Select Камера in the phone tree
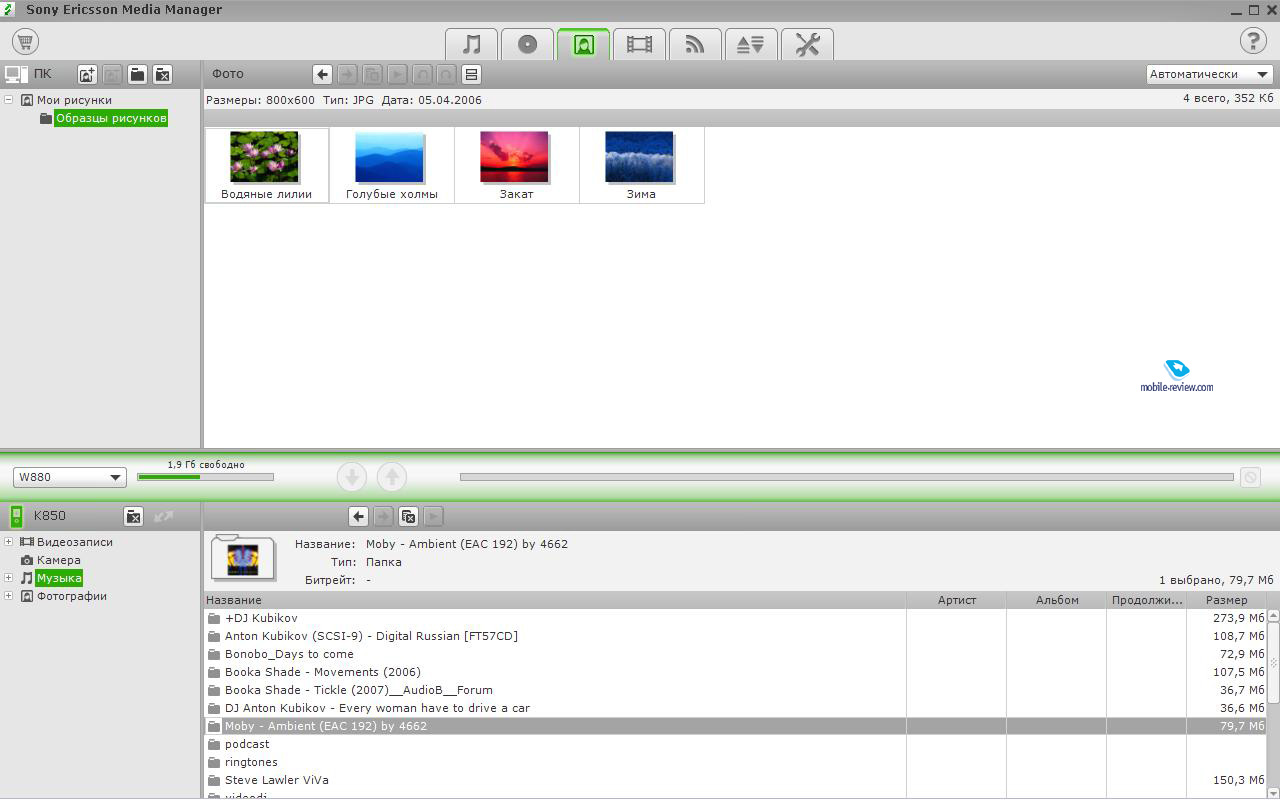The width and height of the screenshot is (1280, 800). (59, 560)
